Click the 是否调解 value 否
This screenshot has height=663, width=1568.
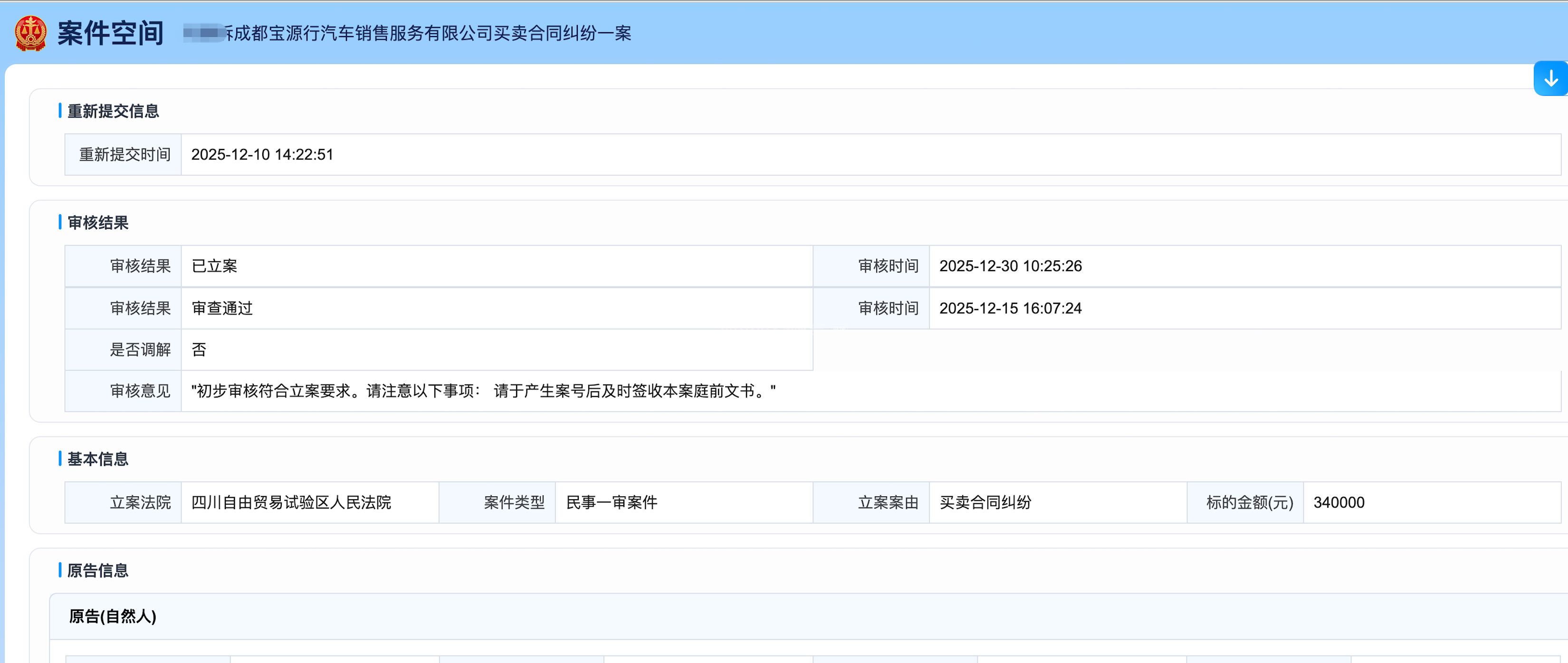[x=199, y=350]
